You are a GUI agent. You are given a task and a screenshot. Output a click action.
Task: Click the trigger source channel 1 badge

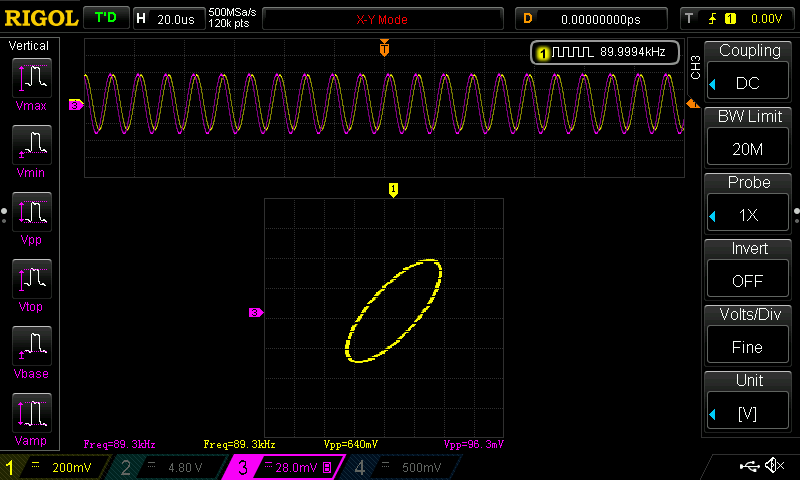pyautogui.click(x=730, y=19)
